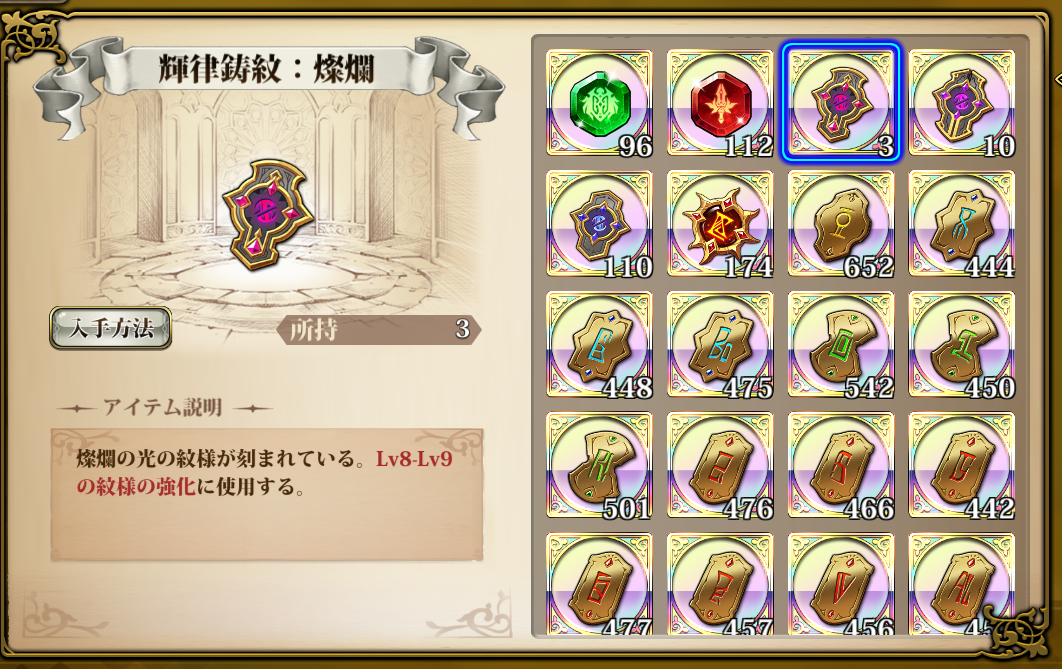Screen dimensions: 1062x669
Task: Select the blue rune tablet with 448
Action: click(x=599, y=344)
